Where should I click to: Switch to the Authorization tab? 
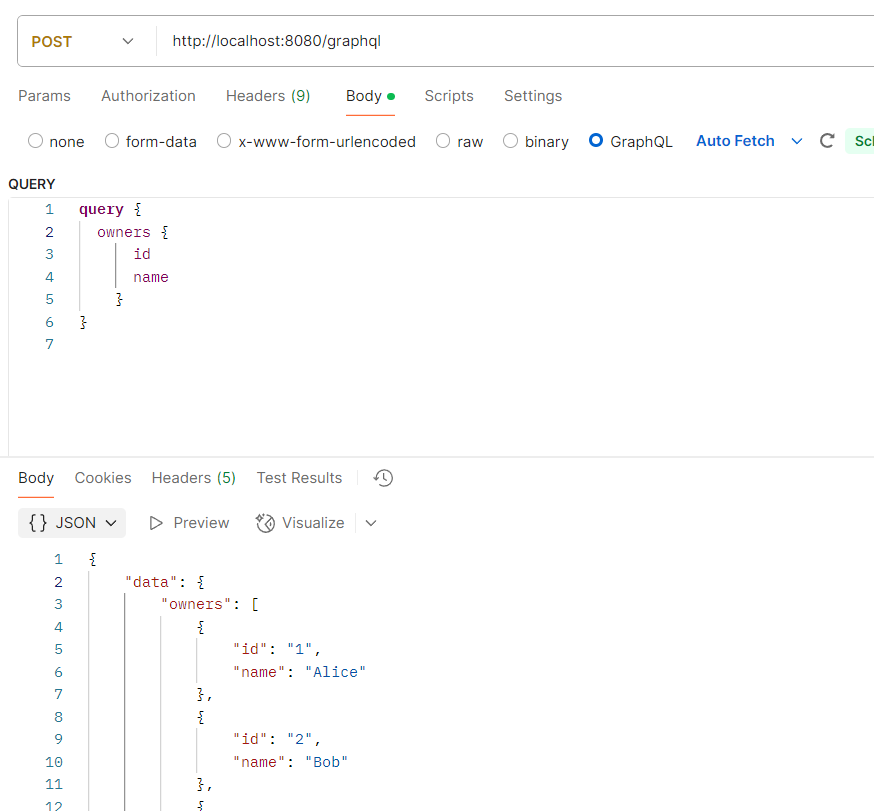coord(148,96)
